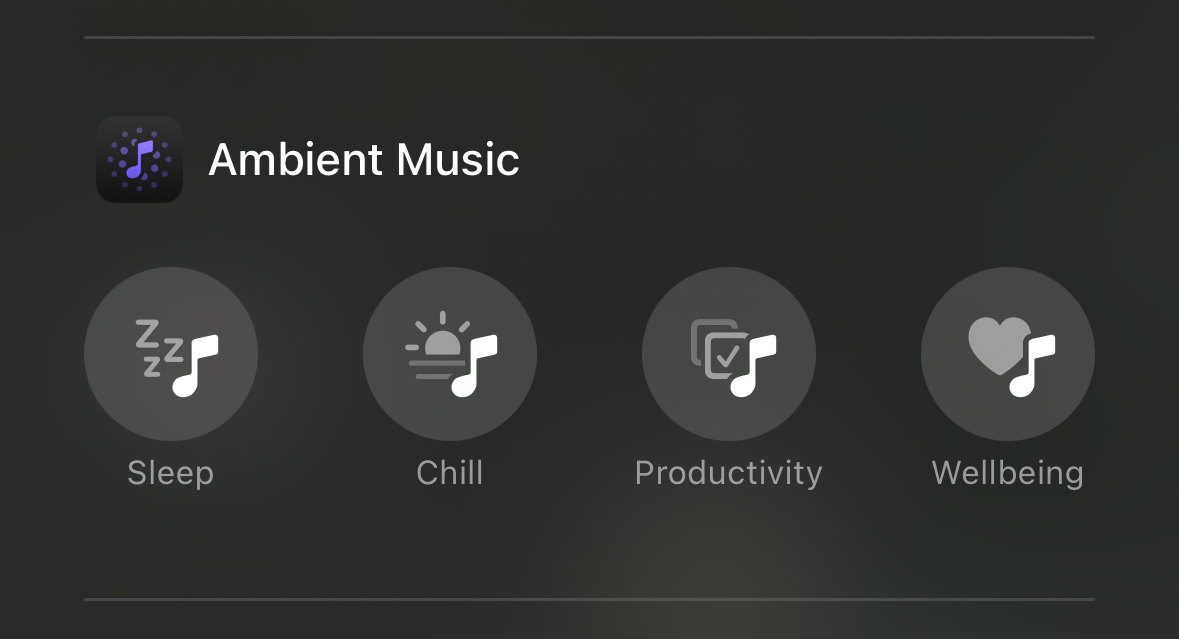Click the Ambient Music title text
The image size is (1179, 639).
(x=364, y=159)
